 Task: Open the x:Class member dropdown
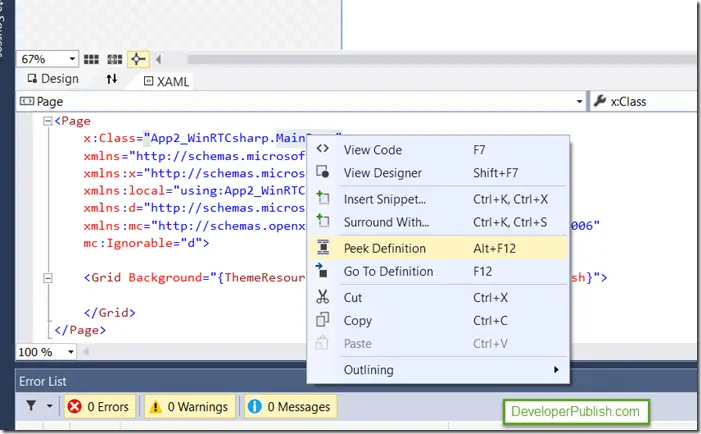coord(643,102)
